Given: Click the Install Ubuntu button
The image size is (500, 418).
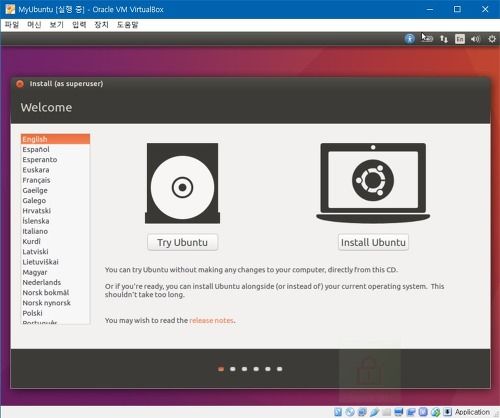Looking at the screenshot, I should coord(373,242).
